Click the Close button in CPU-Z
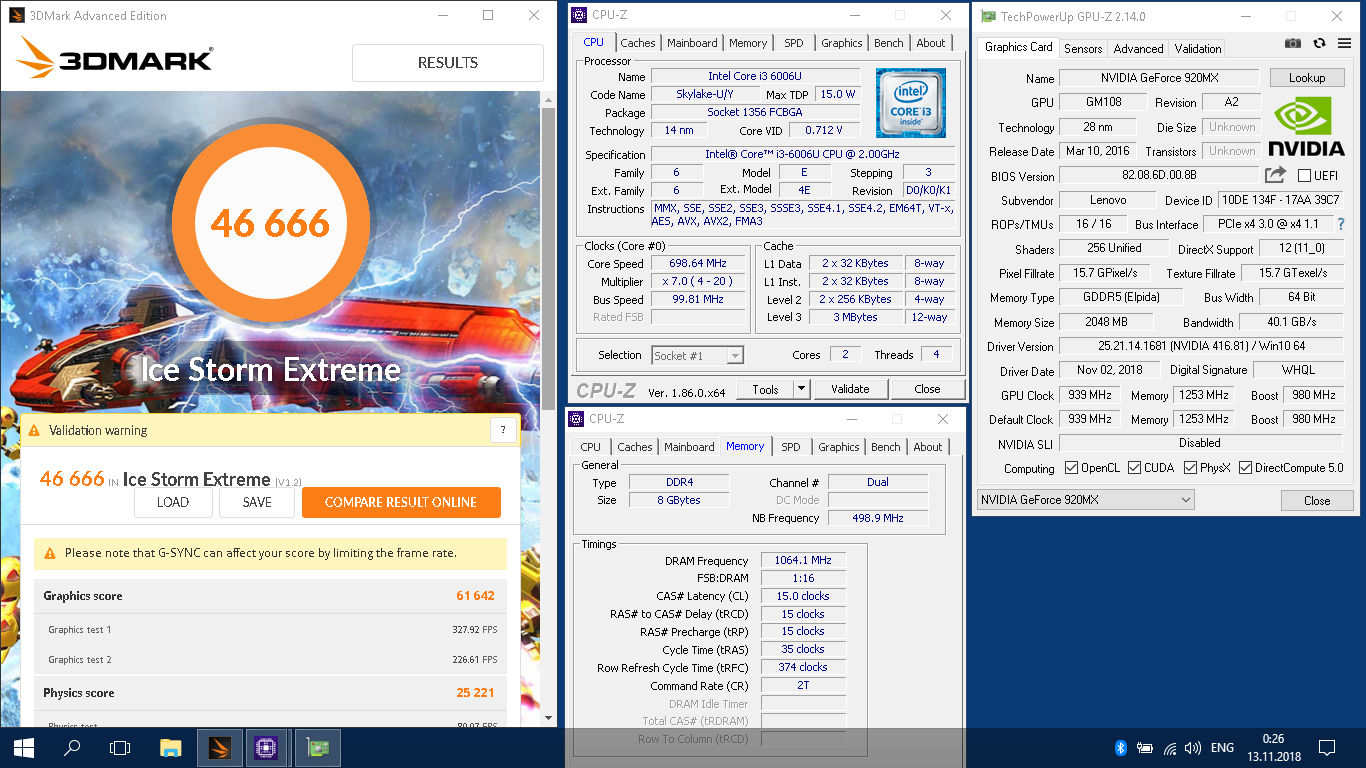The image size is (1366, 768). [x=927, y=389]
